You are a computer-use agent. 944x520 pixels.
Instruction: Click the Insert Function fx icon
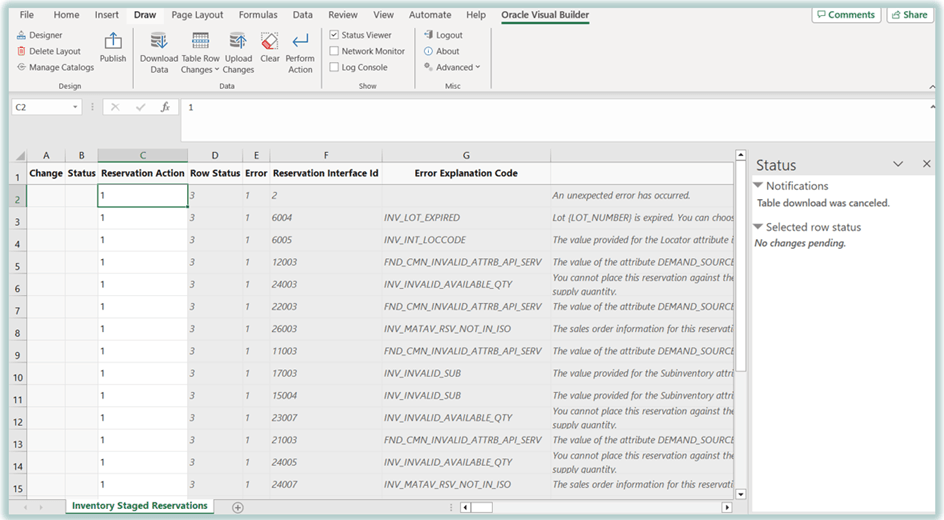(x=165, y=107)
